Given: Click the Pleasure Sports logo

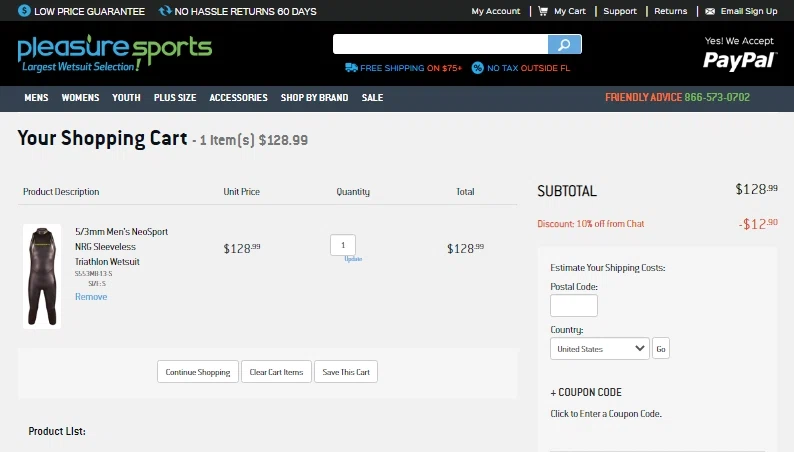Looking at the screenshot, I should [x=114, y=53].
